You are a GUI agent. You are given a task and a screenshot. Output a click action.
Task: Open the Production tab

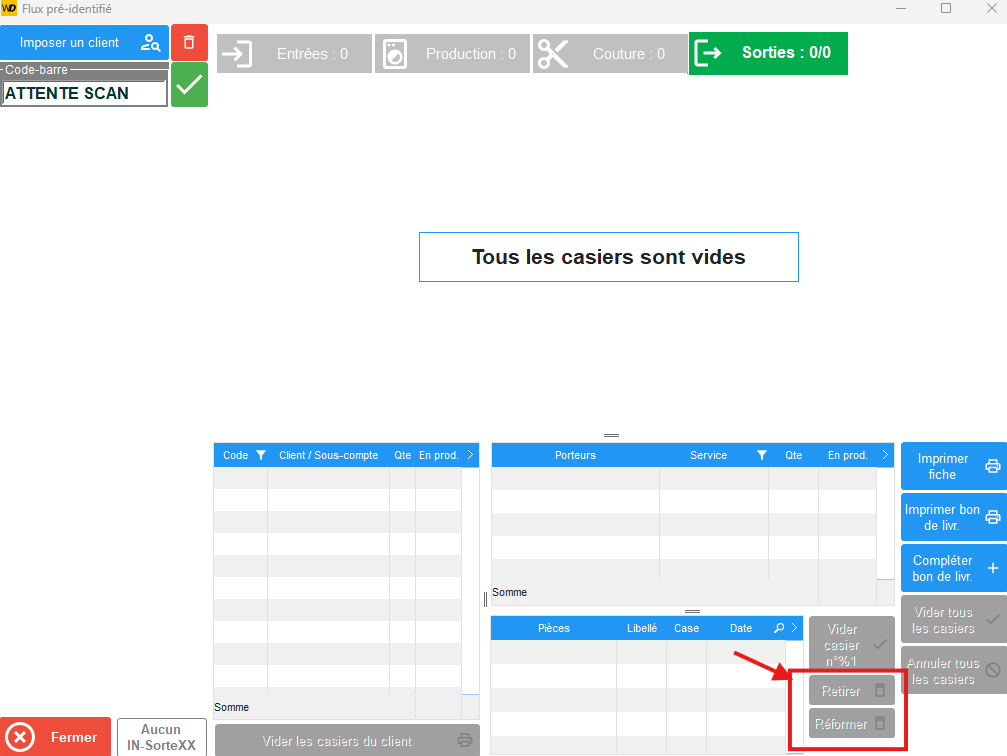point(452,54)
